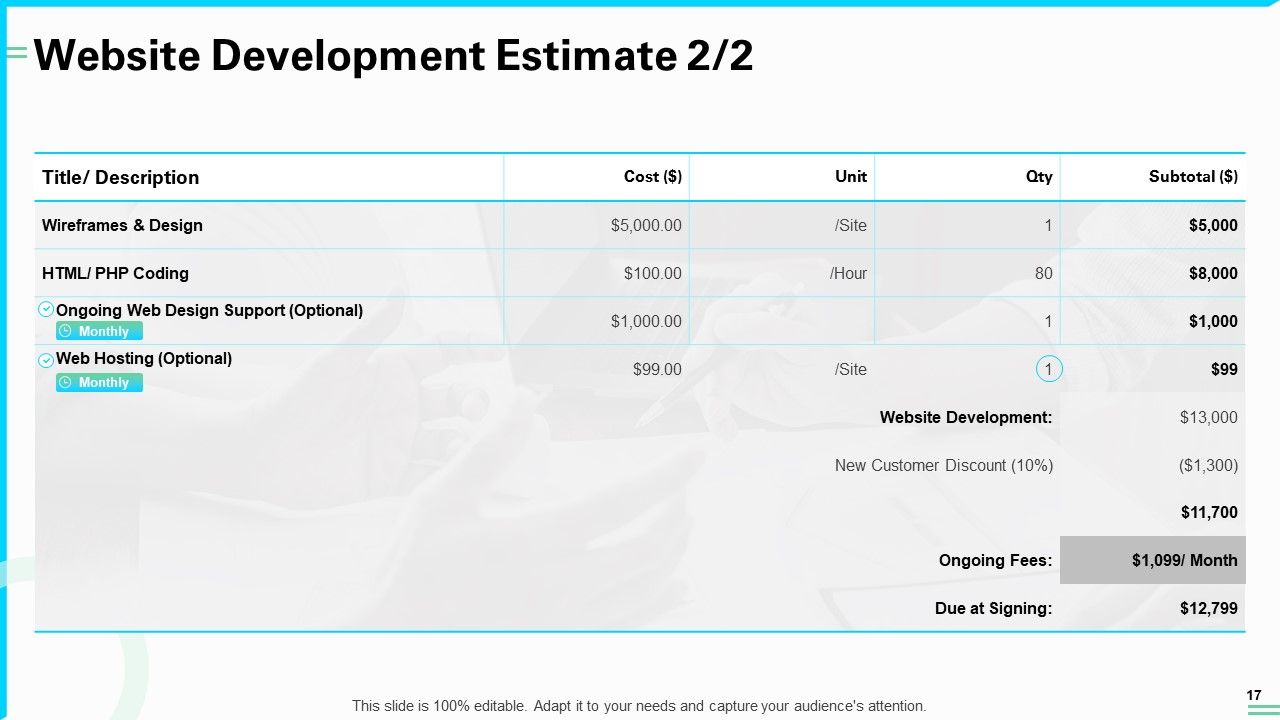Select the New Customer Discount (10%) label
Image resolution: width=1280 pixels, height=720 pixels.
[944, 465]
